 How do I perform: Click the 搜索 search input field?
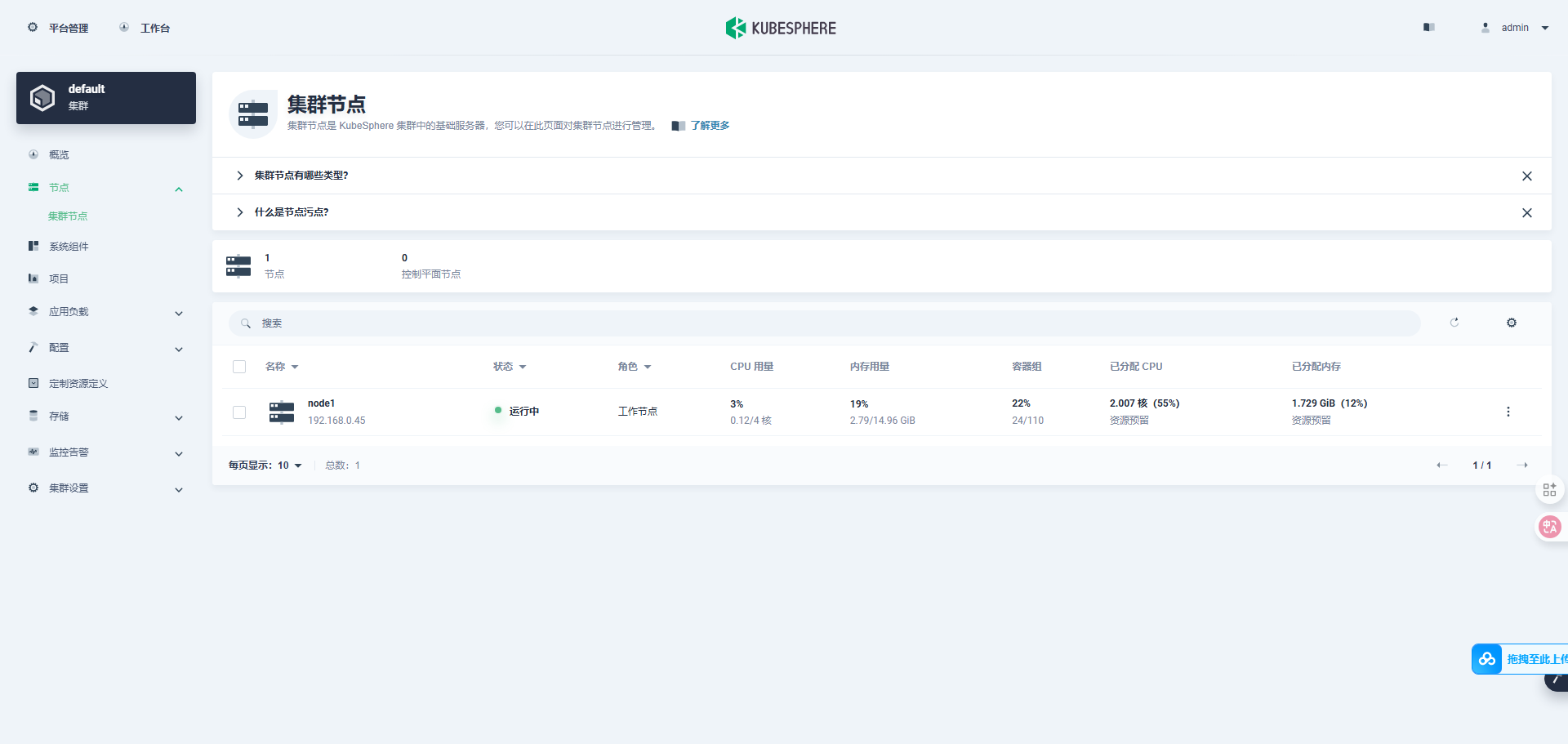click(825, 323)
